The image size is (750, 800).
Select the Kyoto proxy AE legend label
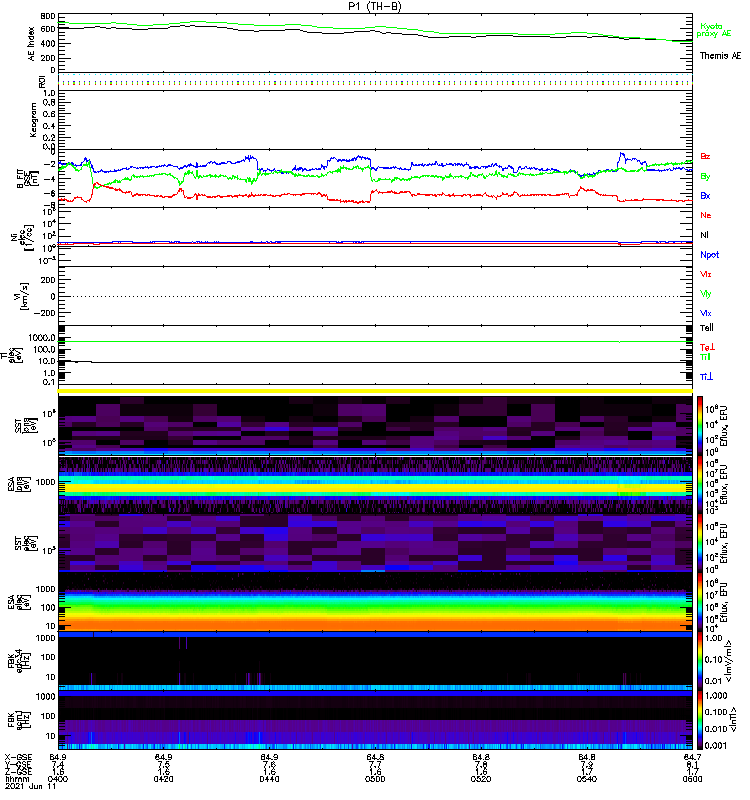pyautogui.click(x=713, y=30)
